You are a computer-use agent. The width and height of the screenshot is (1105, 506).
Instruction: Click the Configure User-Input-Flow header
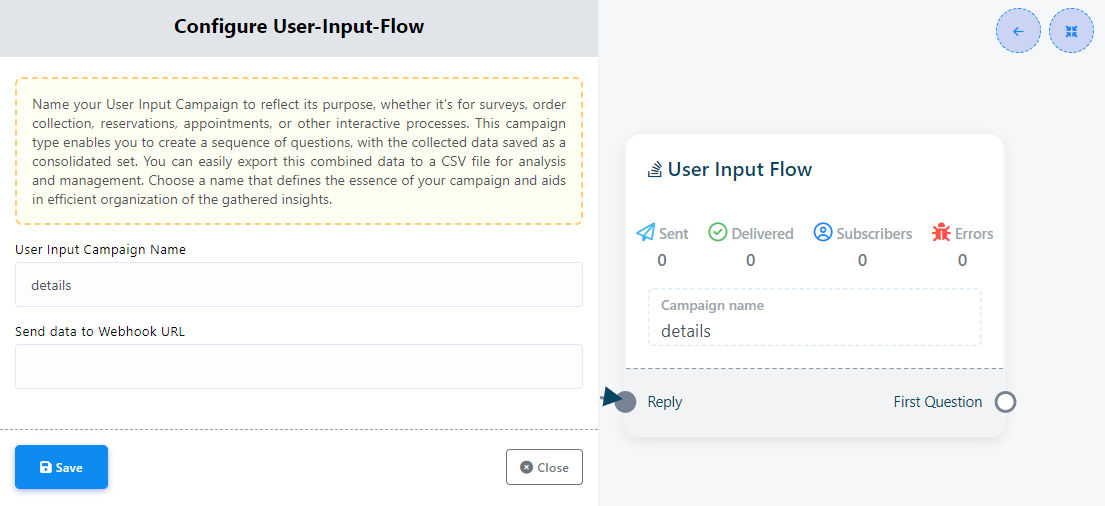click(x=299, y=27)
